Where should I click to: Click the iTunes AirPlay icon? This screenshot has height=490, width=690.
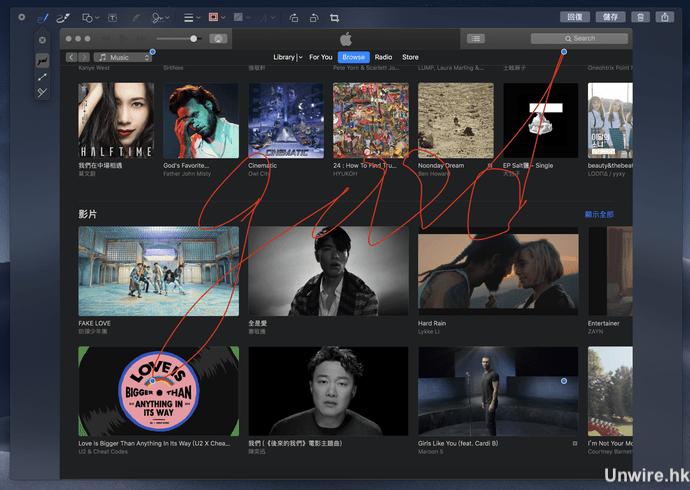[218, 39]
